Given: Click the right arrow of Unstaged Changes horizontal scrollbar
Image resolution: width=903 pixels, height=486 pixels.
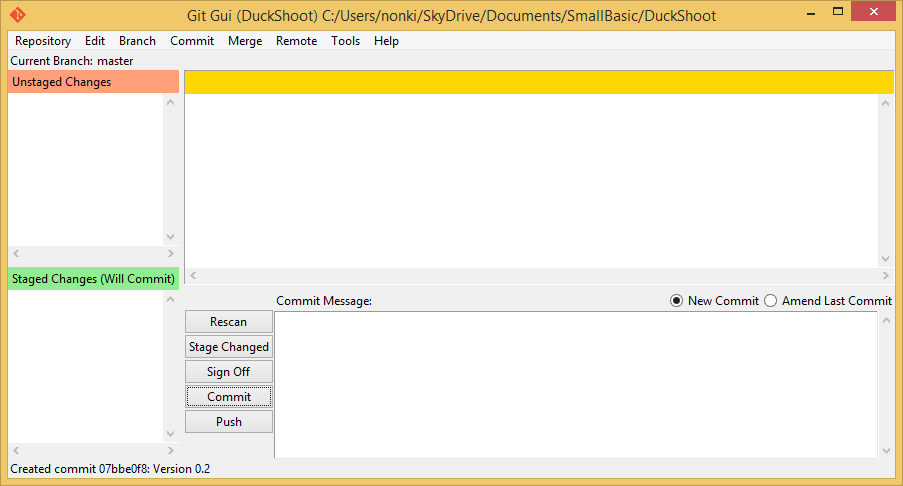Looking at the screenshot, I should tap(170, 253).
